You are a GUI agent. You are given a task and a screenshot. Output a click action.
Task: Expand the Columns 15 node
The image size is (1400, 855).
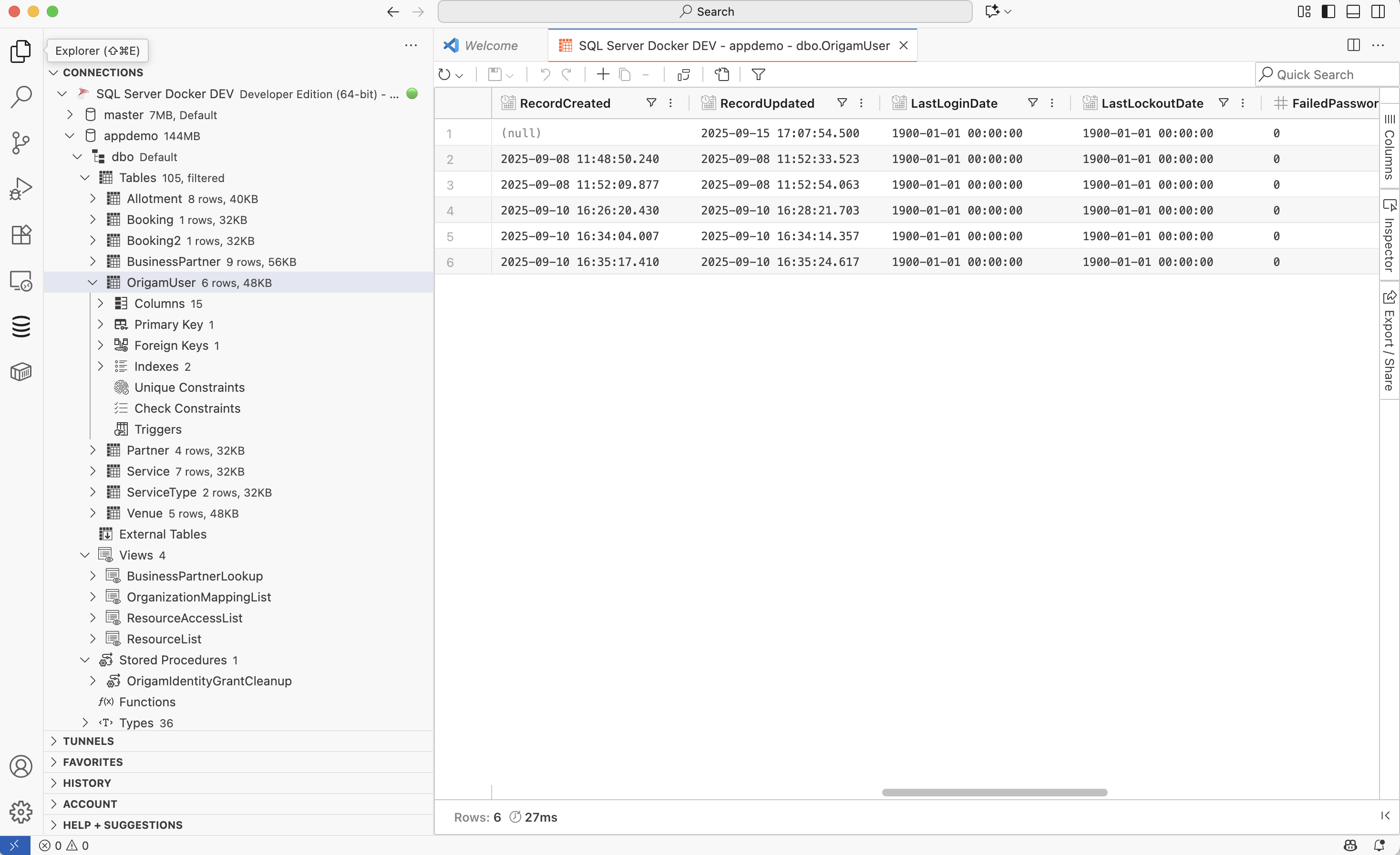[101, 304]
